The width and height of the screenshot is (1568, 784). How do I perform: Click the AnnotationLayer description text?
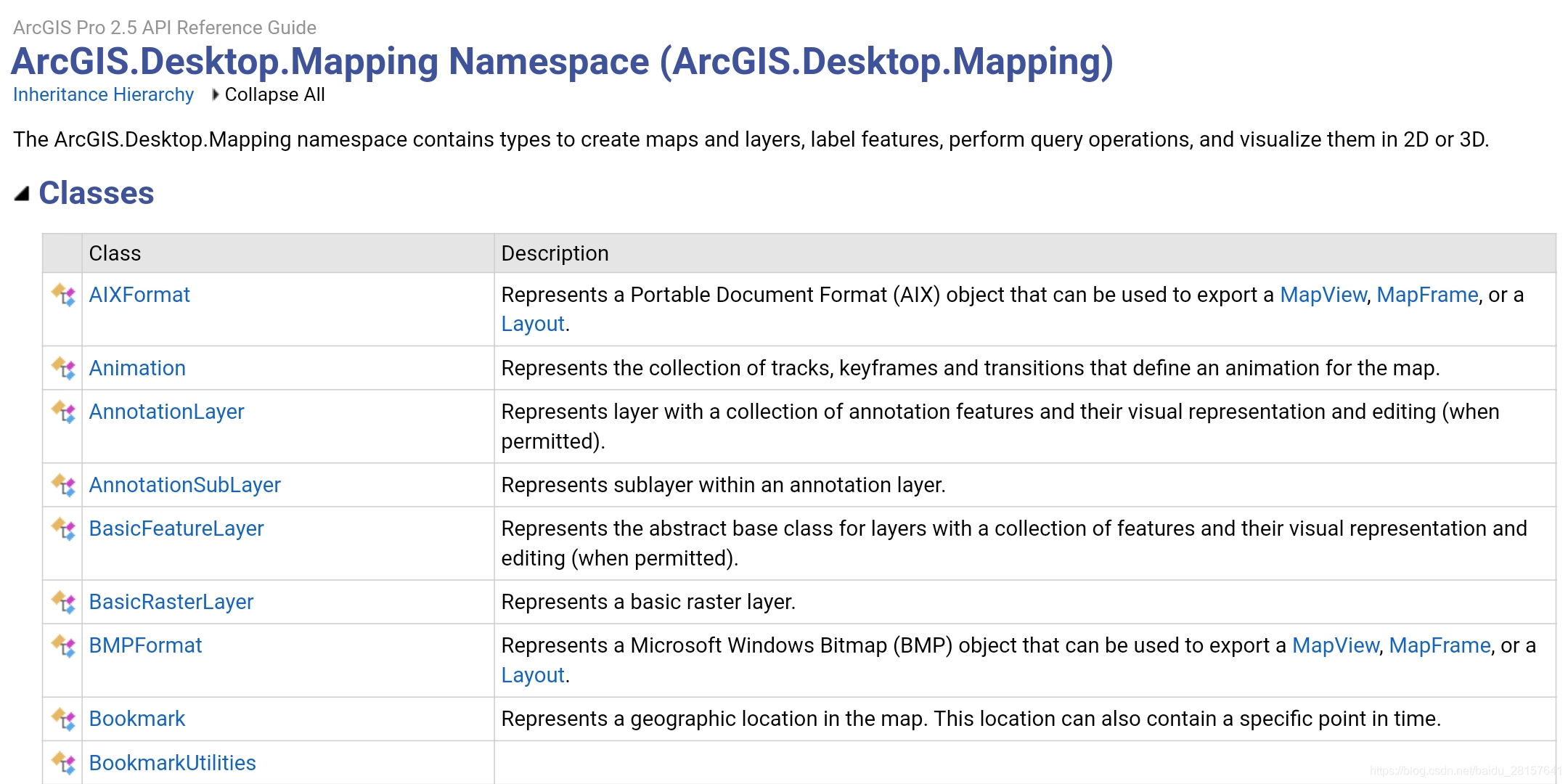1000,426
